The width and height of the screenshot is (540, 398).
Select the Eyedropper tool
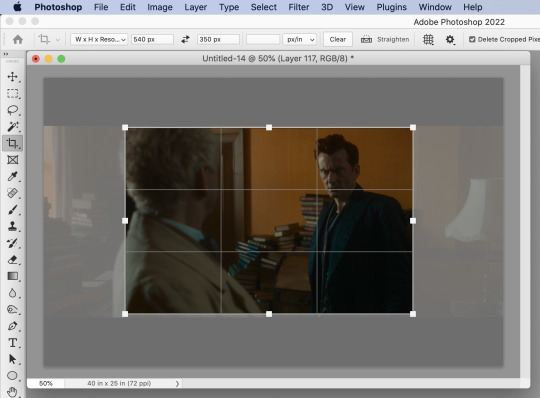point(13,176)
